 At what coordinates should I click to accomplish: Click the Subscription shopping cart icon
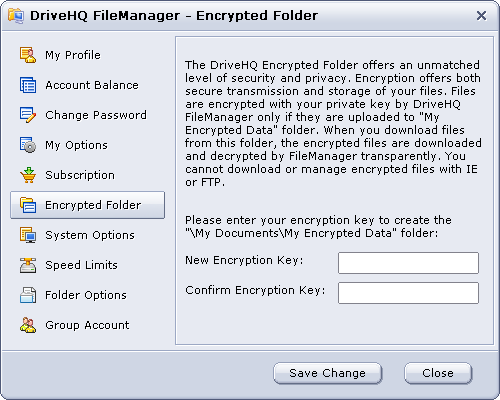coord(28,175)
